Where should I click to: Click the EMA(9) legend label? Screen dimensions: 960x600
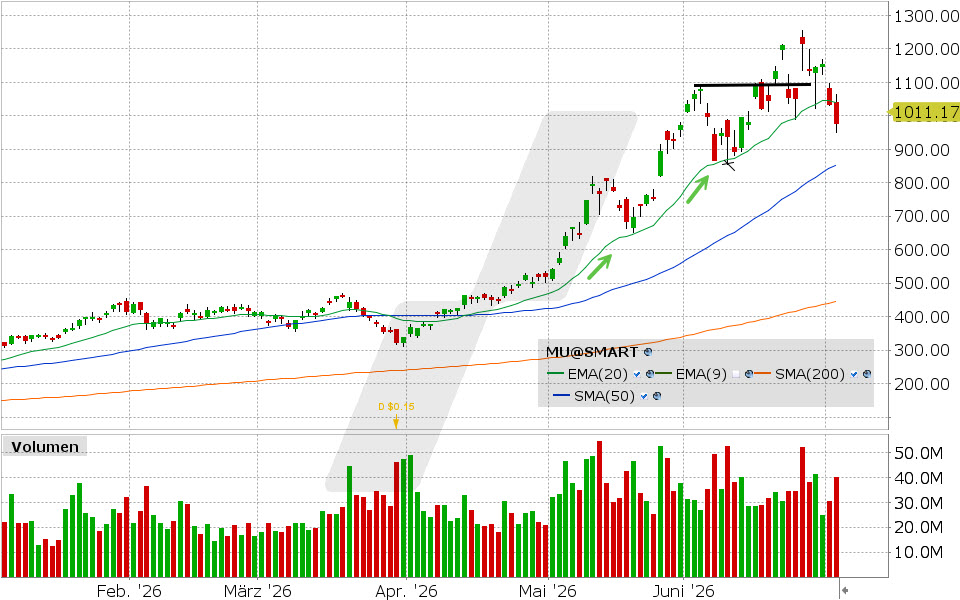click(x=701, y=374)
